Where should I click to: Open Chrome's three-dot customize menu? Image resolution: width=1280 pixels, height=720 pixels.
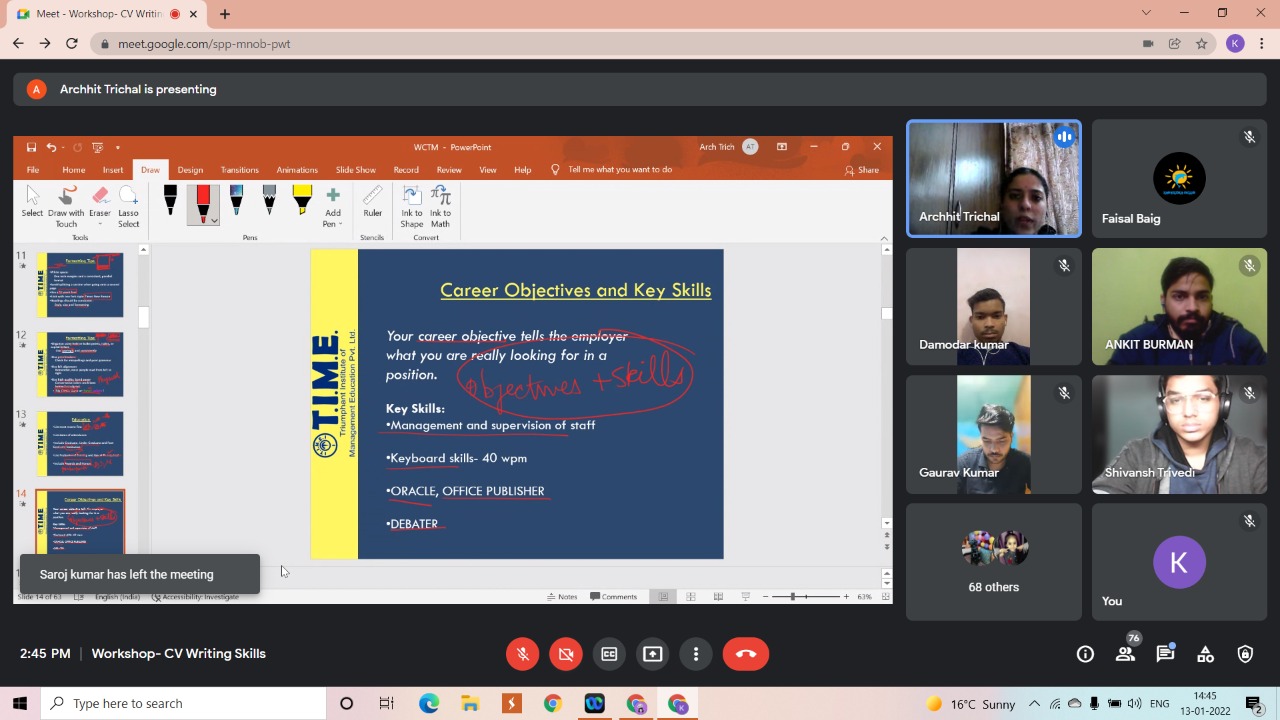pyautogui.click(x=1263, y=44)
